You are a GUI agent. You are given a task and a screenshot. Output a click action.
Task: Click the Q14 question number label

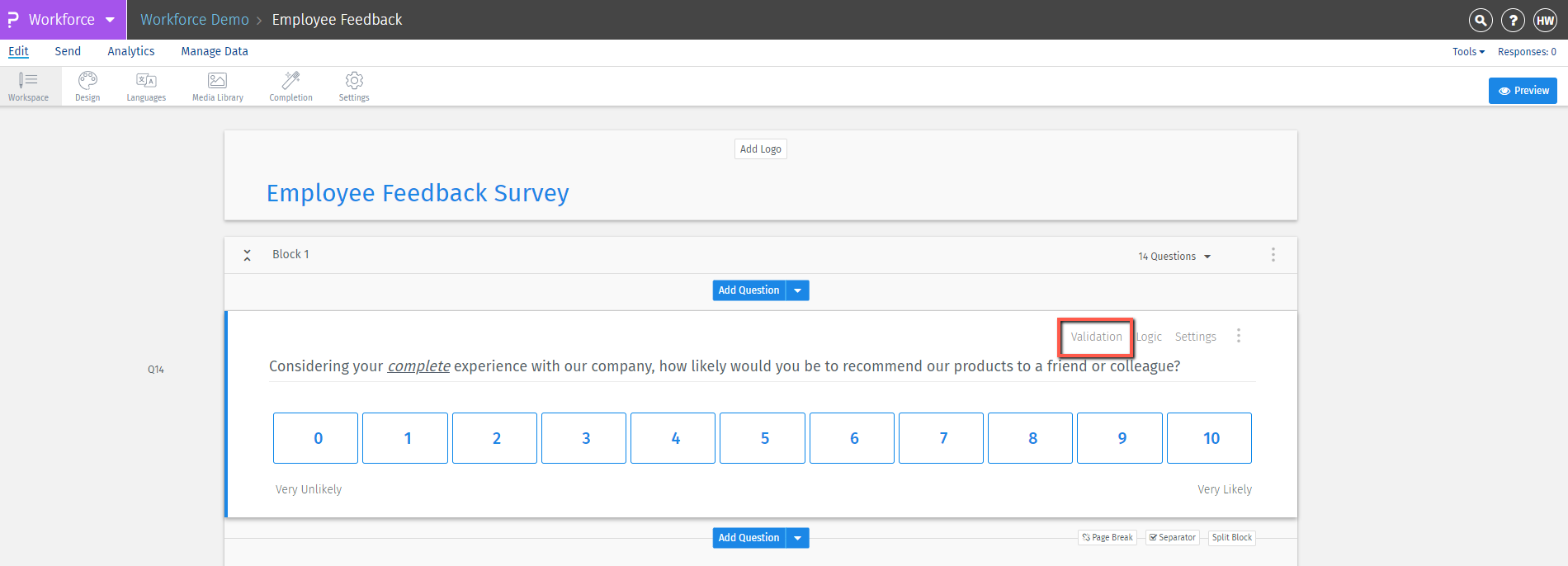156,370
